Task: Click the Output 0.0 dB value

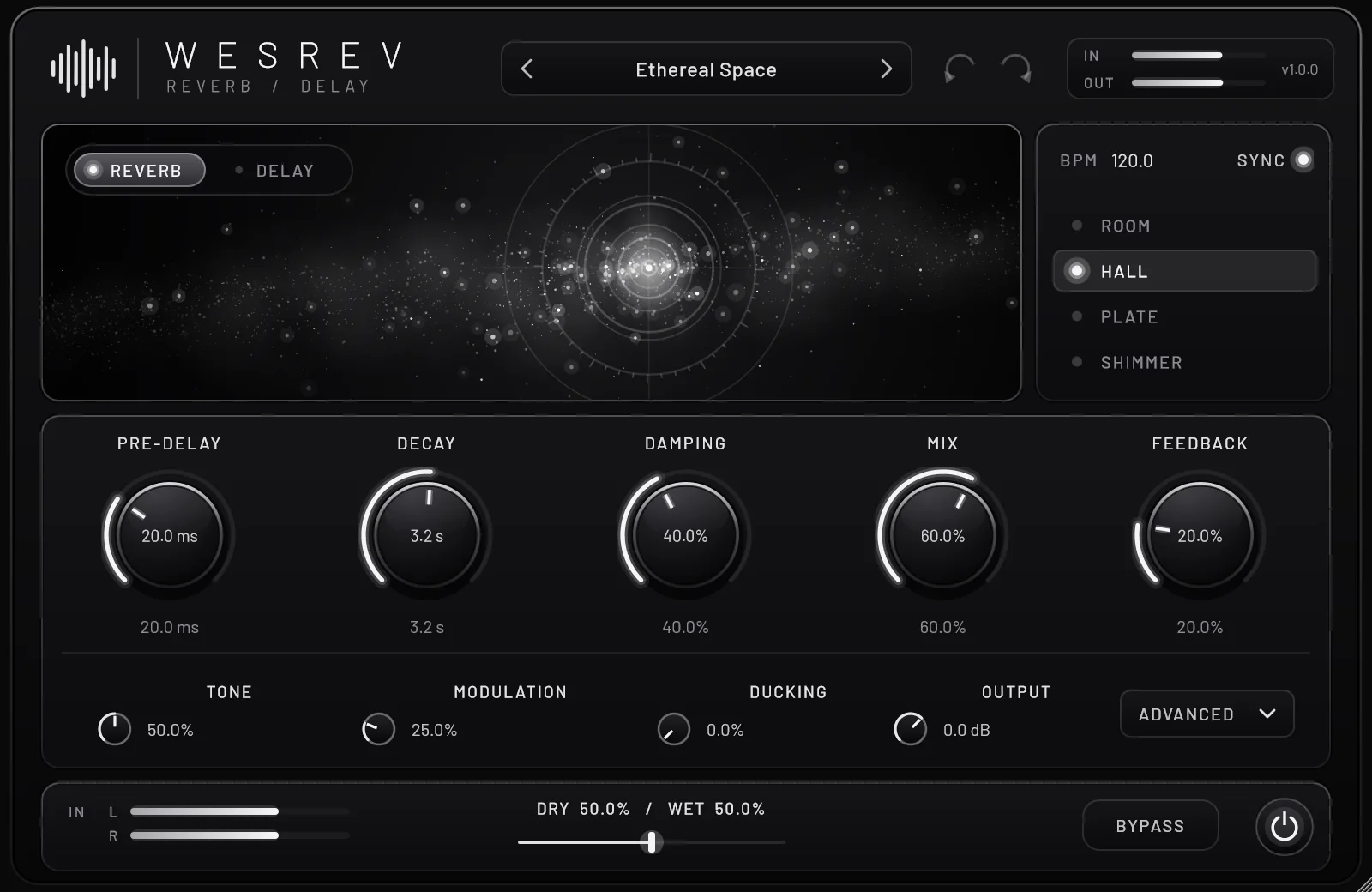Action: point(966,730)
